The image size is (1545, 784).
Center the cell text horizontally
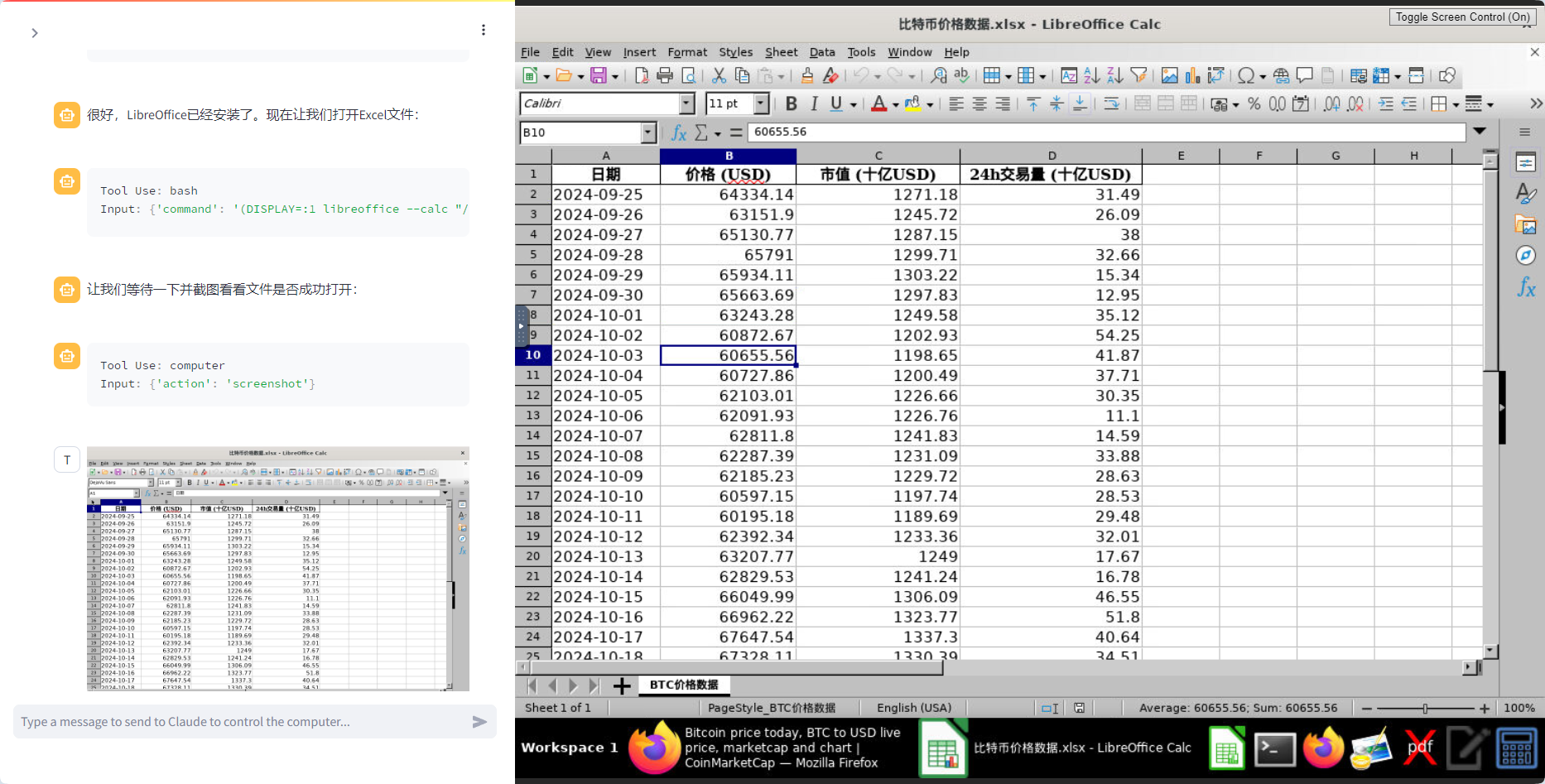coord(979,104)
